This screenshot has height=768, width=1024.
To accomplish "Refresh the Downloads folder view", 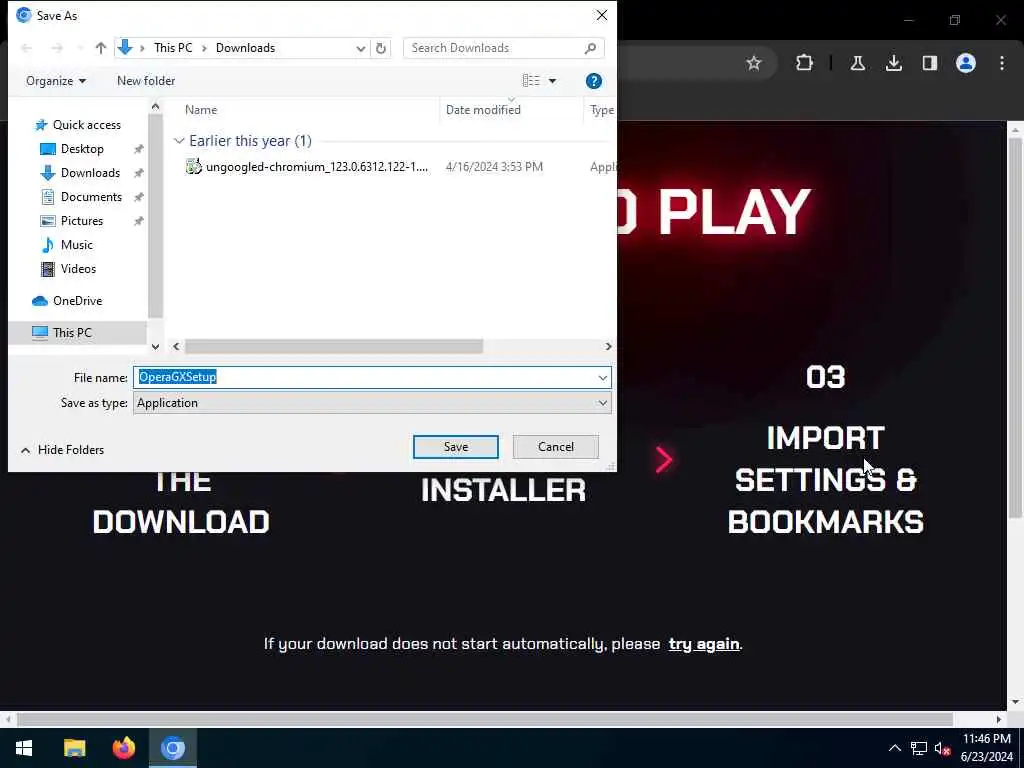I will click(x=381, y=48).
